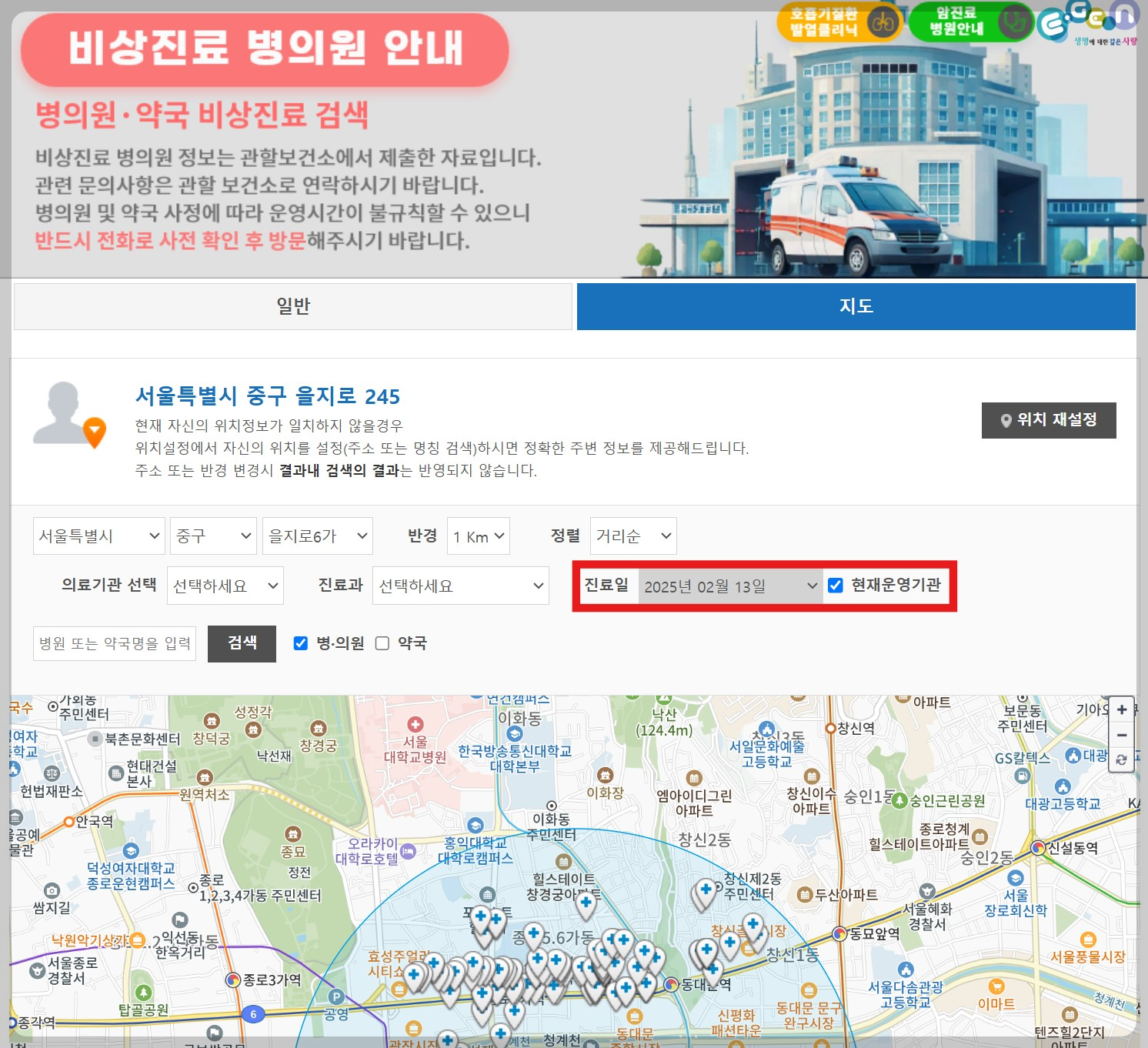Expand the 정렬 sort order dropdown
1148x1048 pixels.
(632, 536)
